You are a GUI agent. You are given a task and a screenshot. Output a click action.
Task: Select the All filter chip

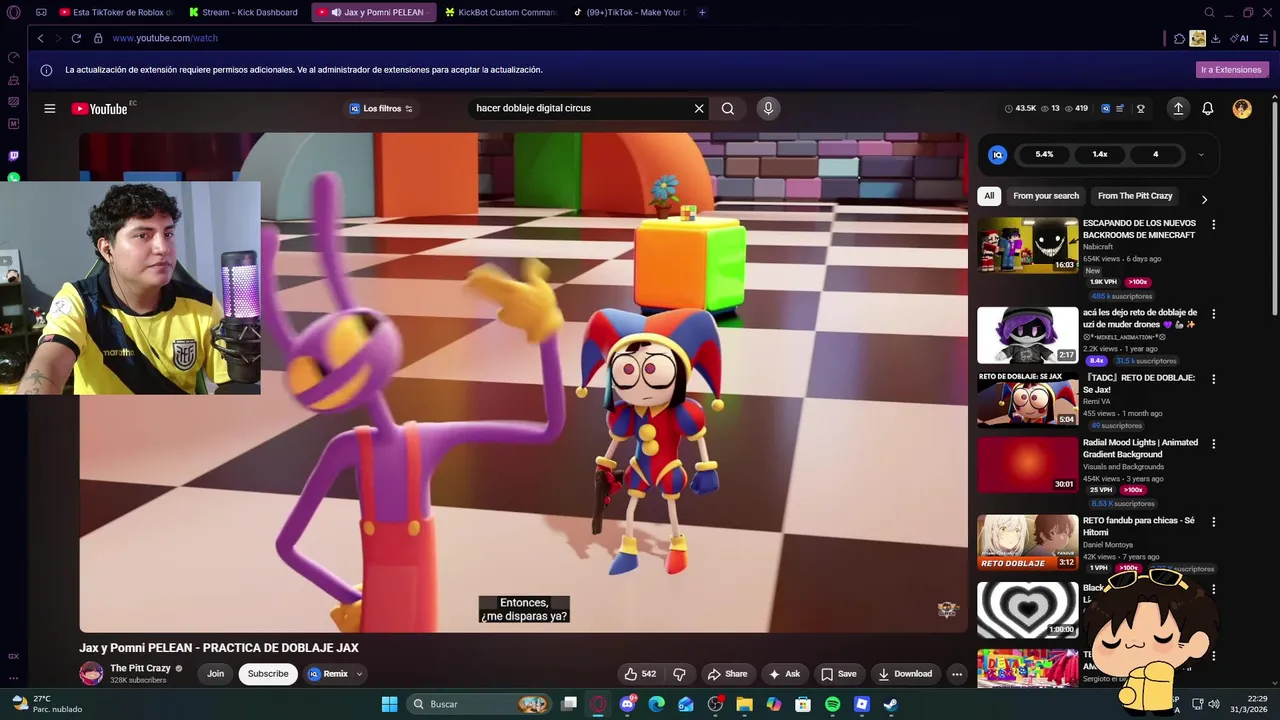point(989,196)
